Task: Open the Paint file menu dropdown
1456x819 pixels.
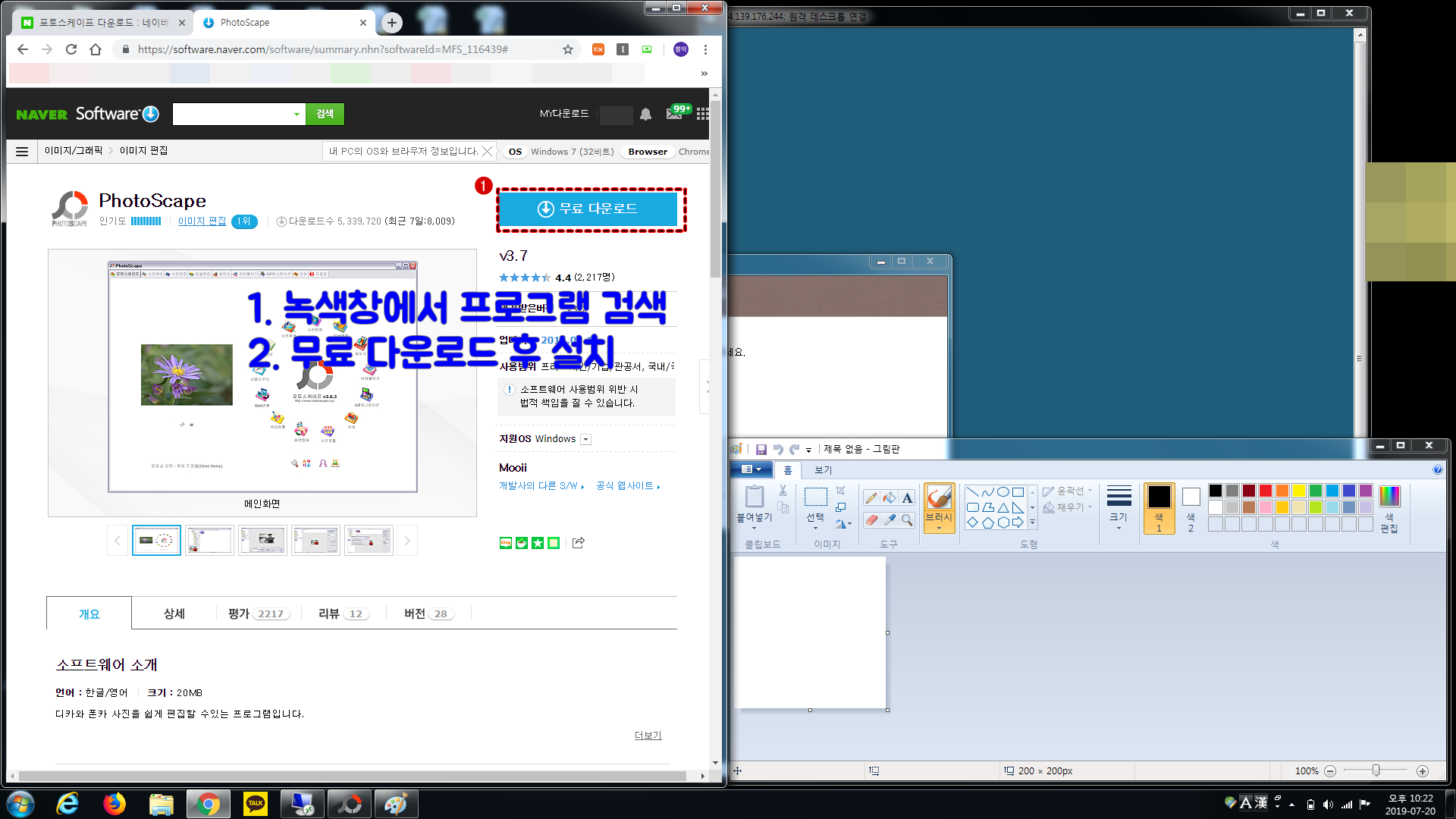Action: [x=752, y=469]
